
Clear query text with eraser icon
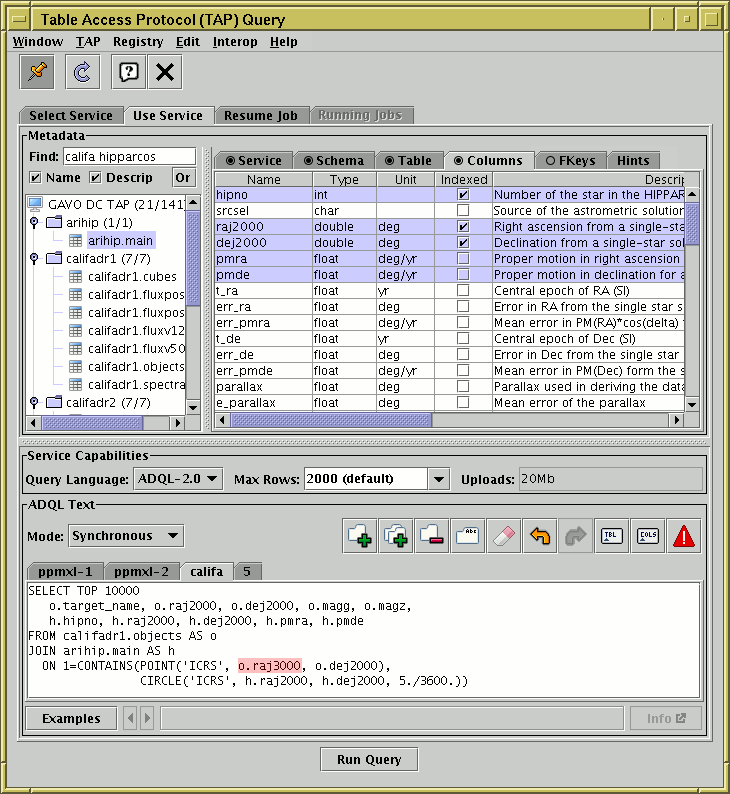[x=504, y=536]
